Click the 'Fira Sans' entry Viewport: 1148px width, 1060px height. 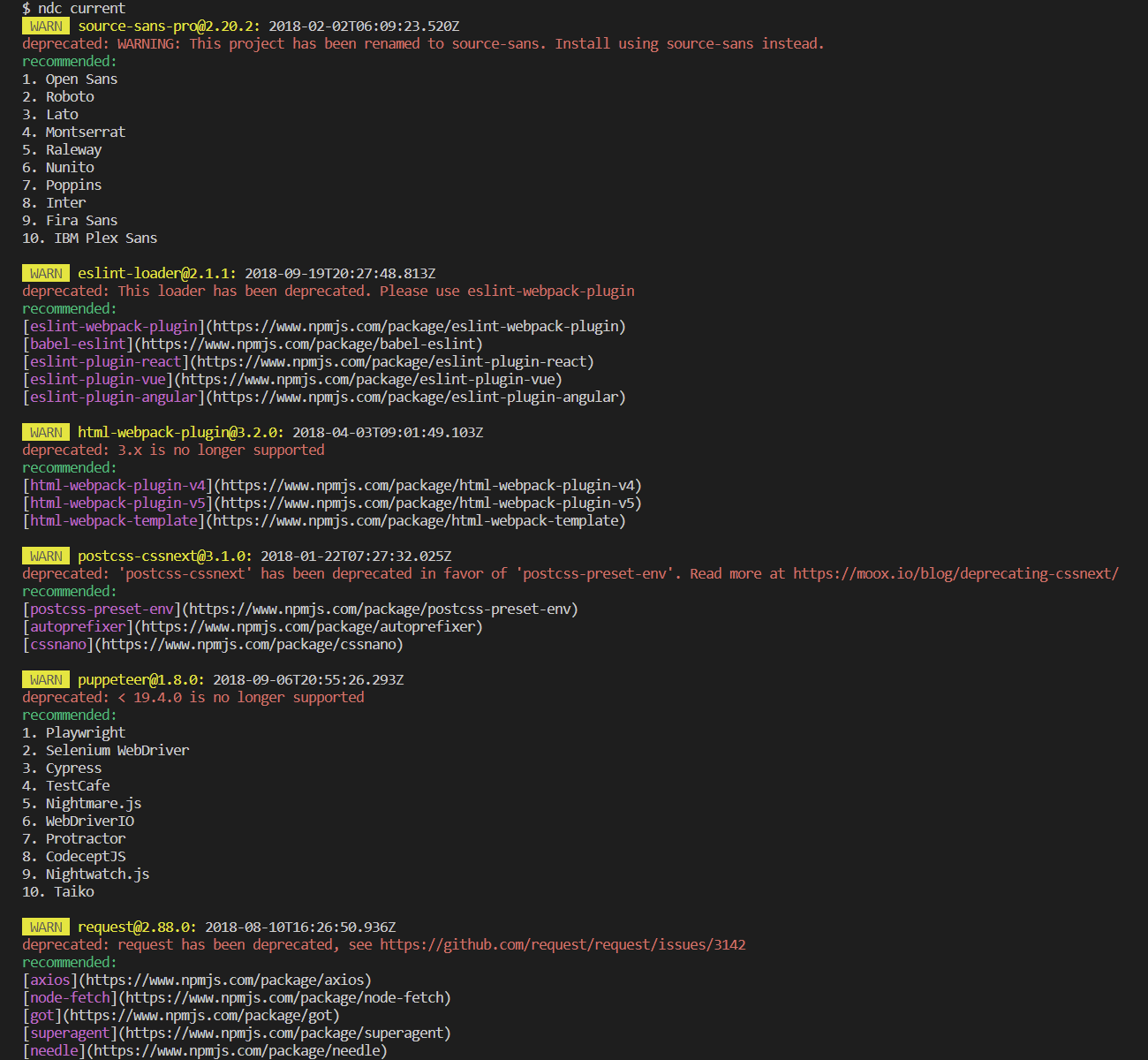click(x=81, y=221)
